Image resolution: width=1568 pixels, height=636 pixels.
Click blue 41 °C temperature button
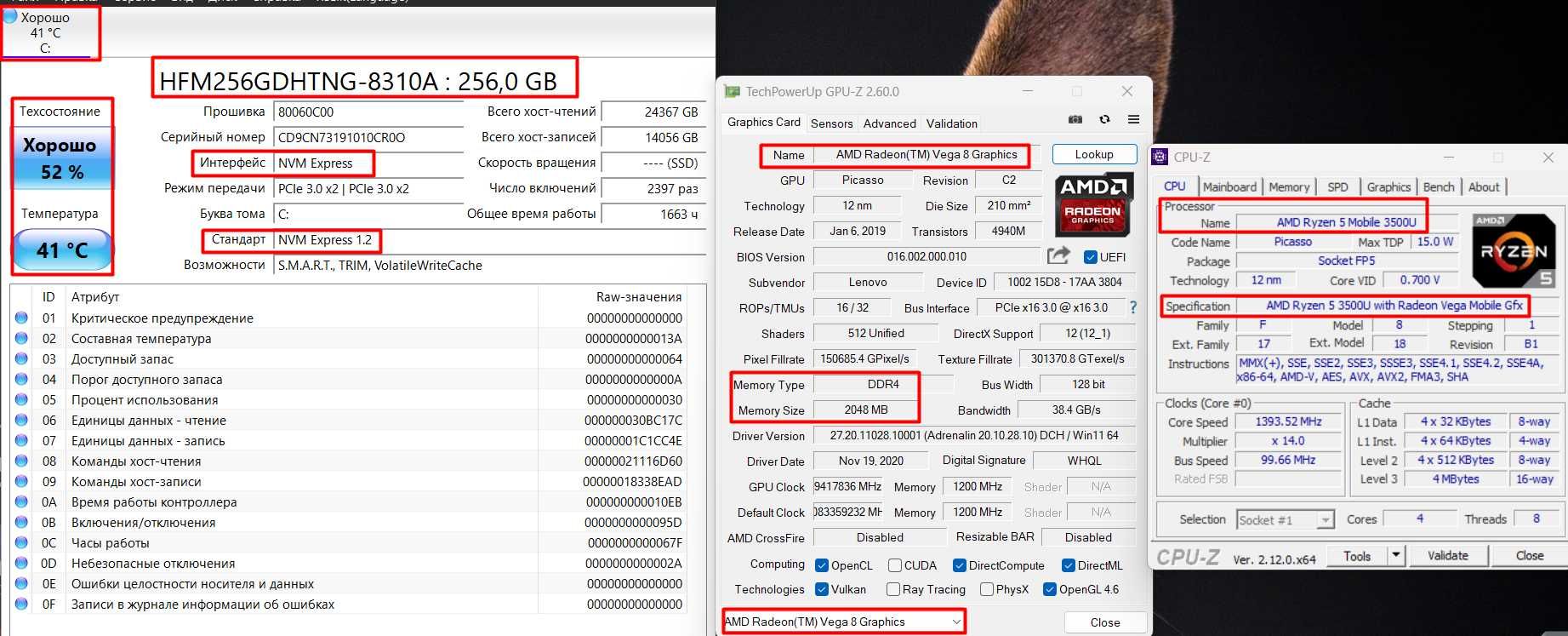coord(62,250)
